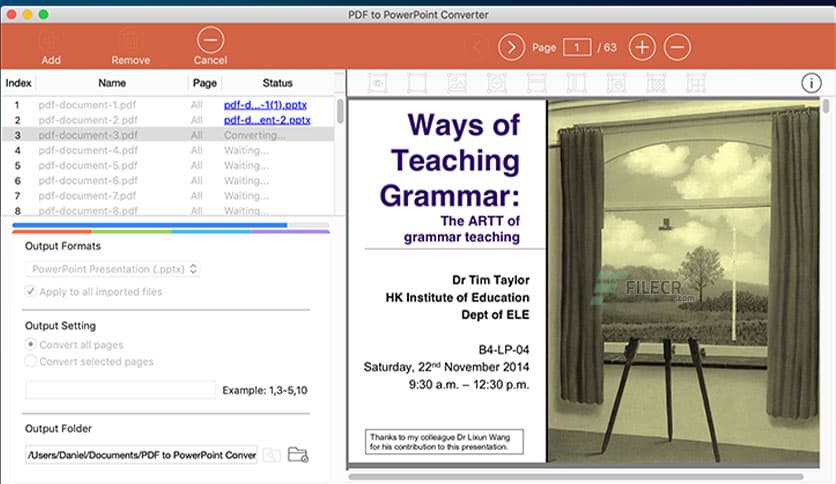The image size is (836, 484).
Task: Click the painting image in the preview
Action: (x=684, y=280)
